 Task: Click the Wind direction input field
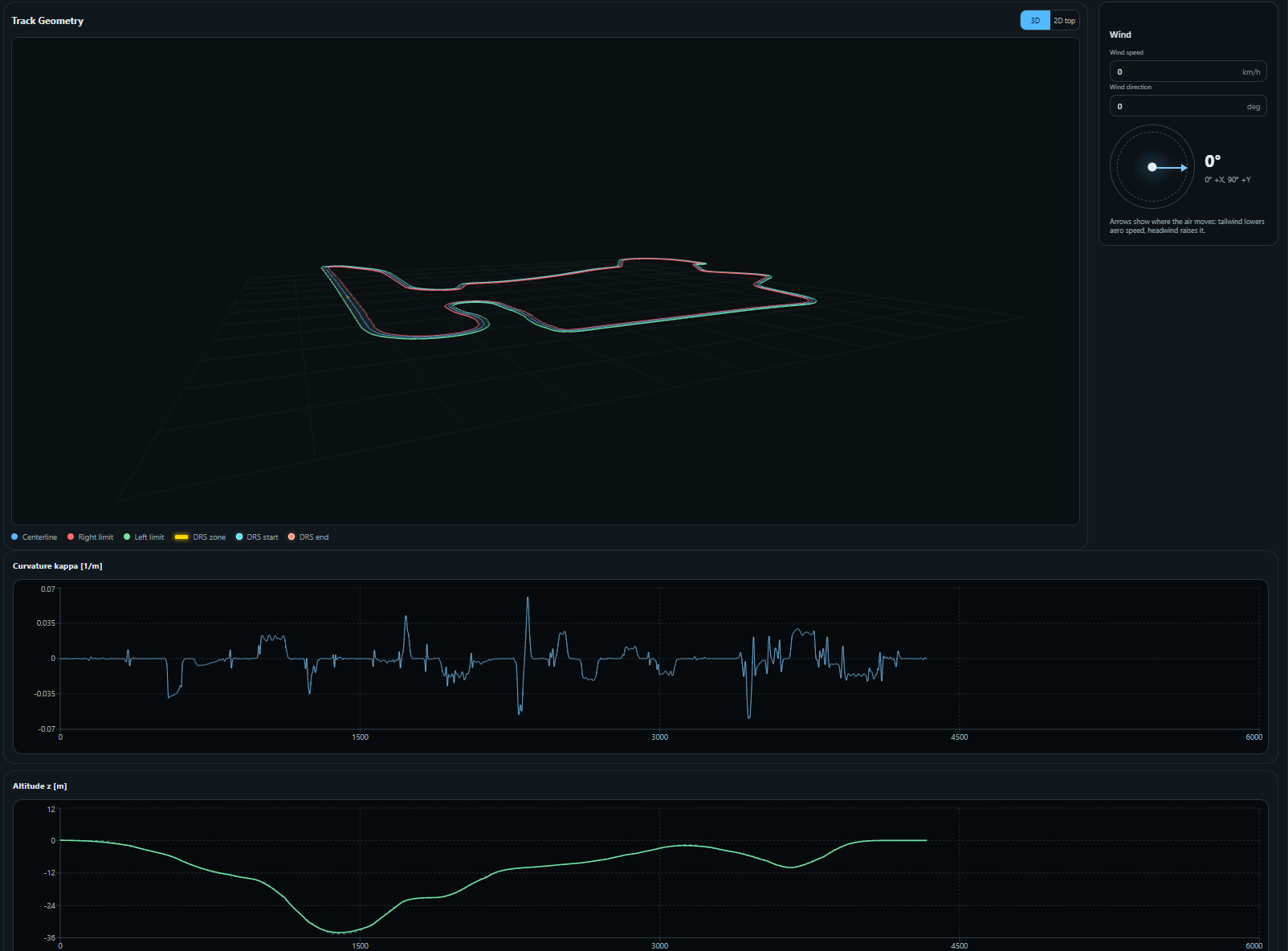[x=1188, y=106]
